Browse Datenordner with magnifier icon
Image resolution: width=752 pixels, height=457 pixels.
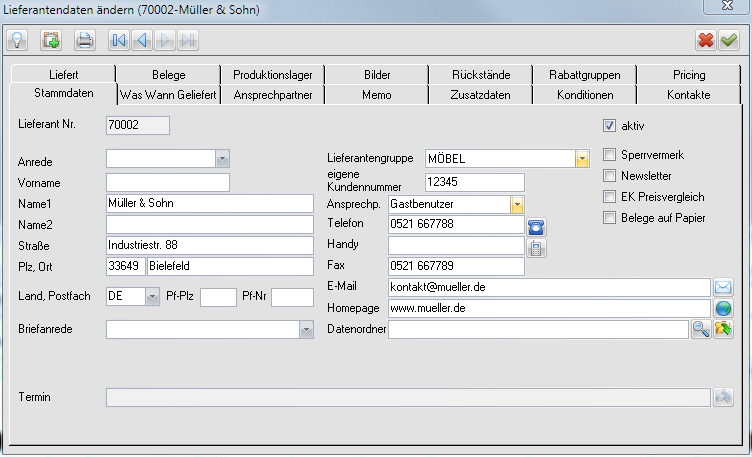tap(701, 329)
